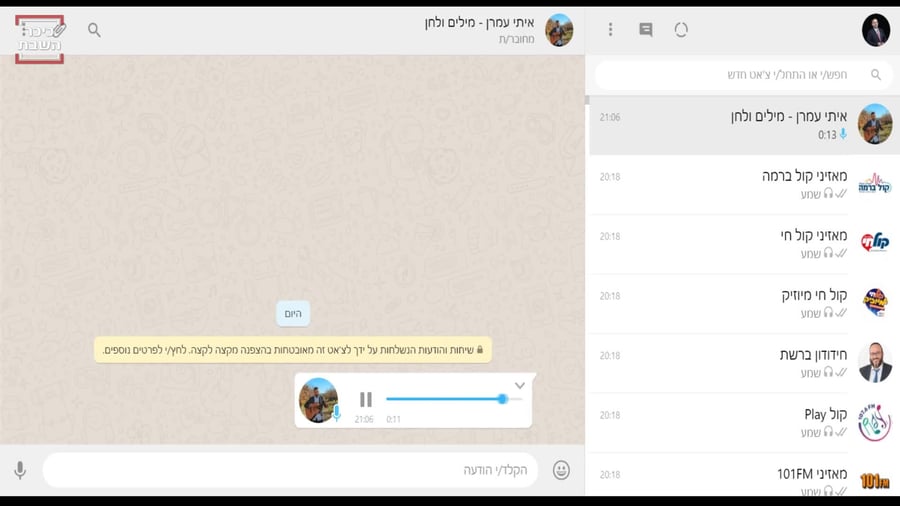Click the yellow end-to-end encryption notice

[x=293, y=350]
